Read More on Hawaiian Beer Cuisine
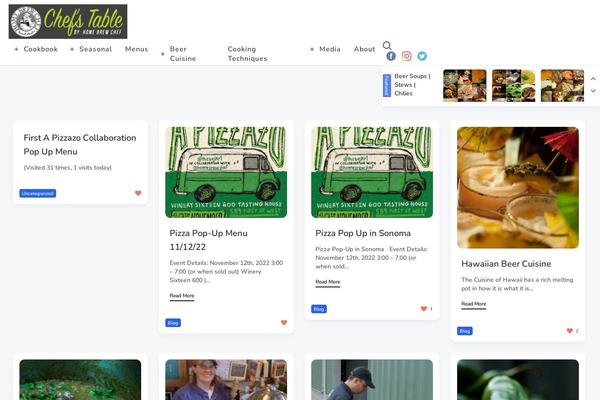600x400 pixels. [x=473, y=304]
